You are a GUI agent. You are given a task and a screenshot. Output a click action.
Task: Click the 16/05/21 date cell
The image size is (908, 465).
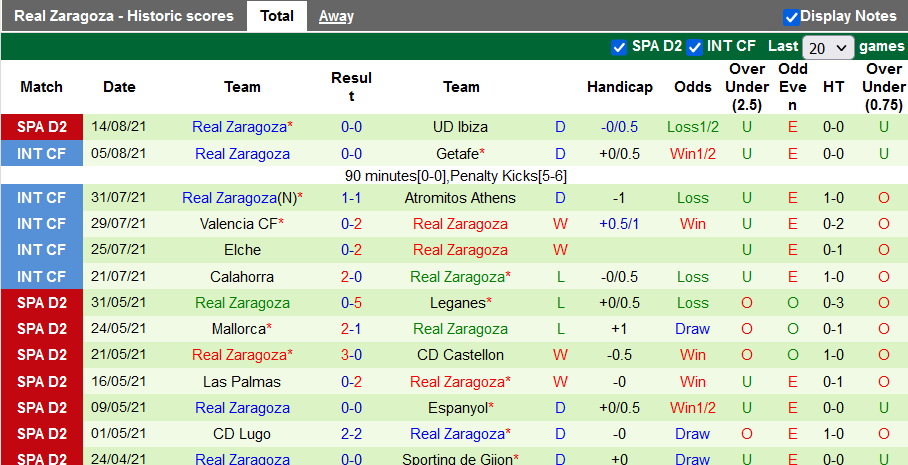119,382
